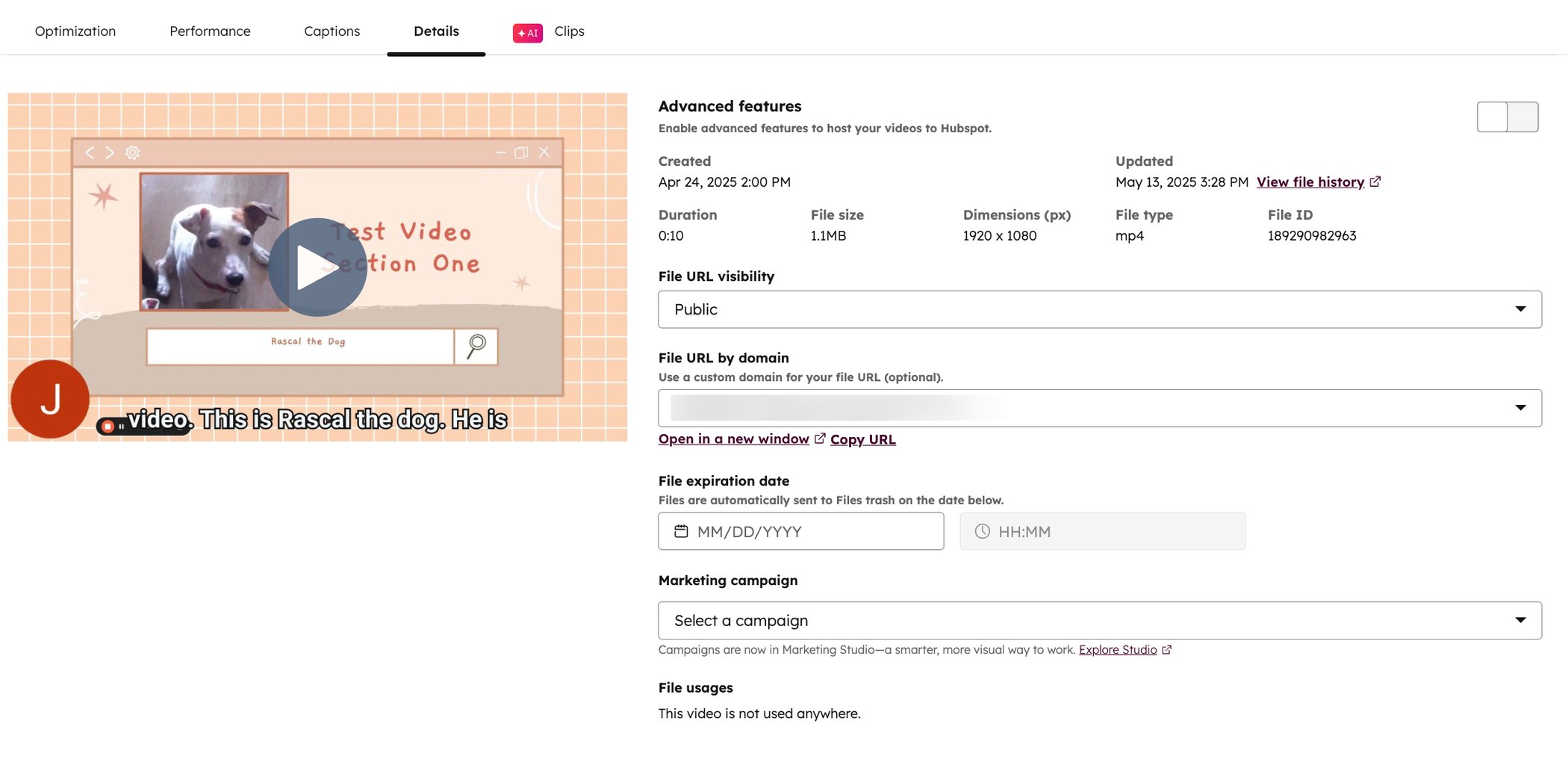
Task: Click external link icon after Explore Studio
Action: (x=1166, y=650)
